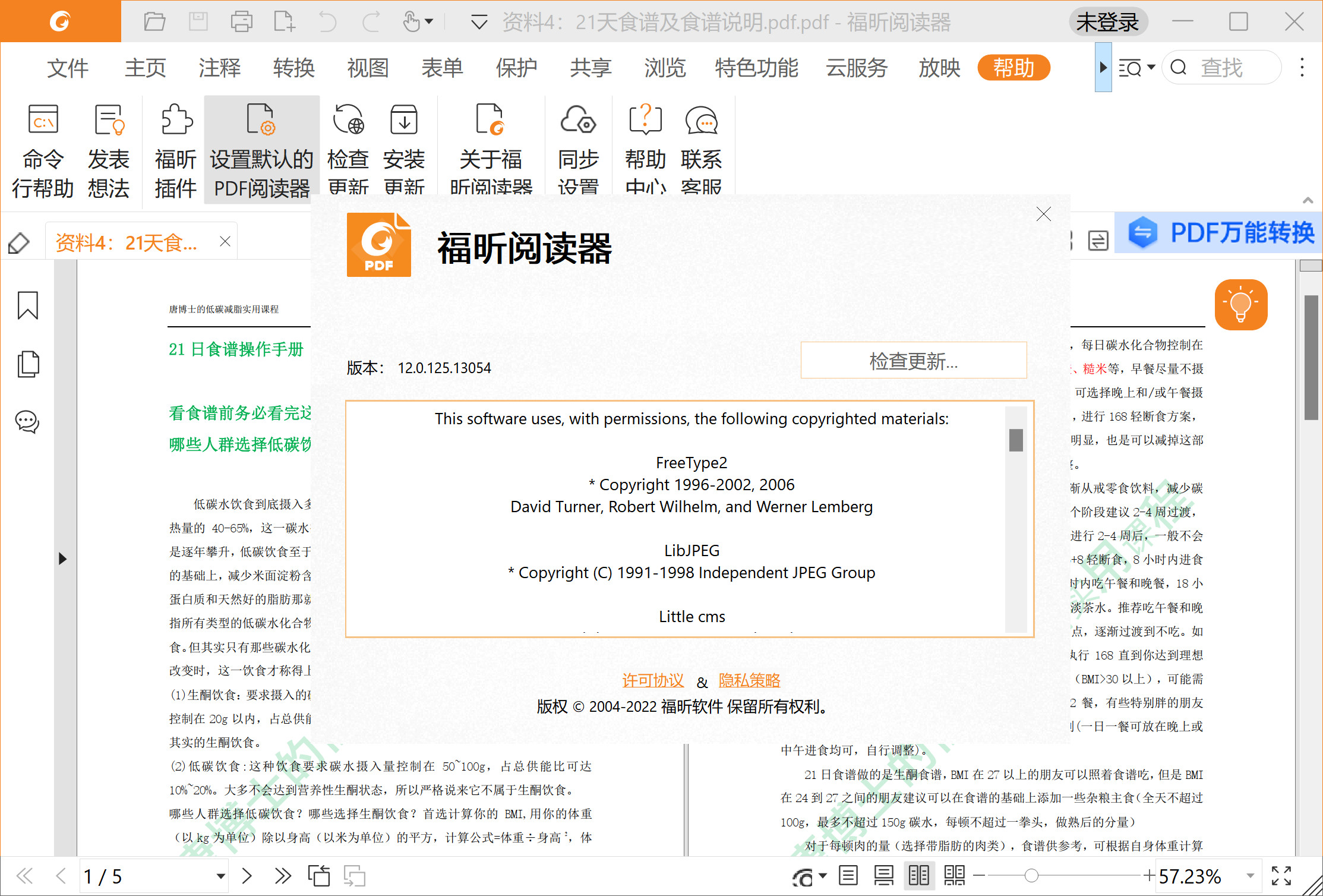
Task: Click the eraser icon left of document tab
Action: [19, 242]
